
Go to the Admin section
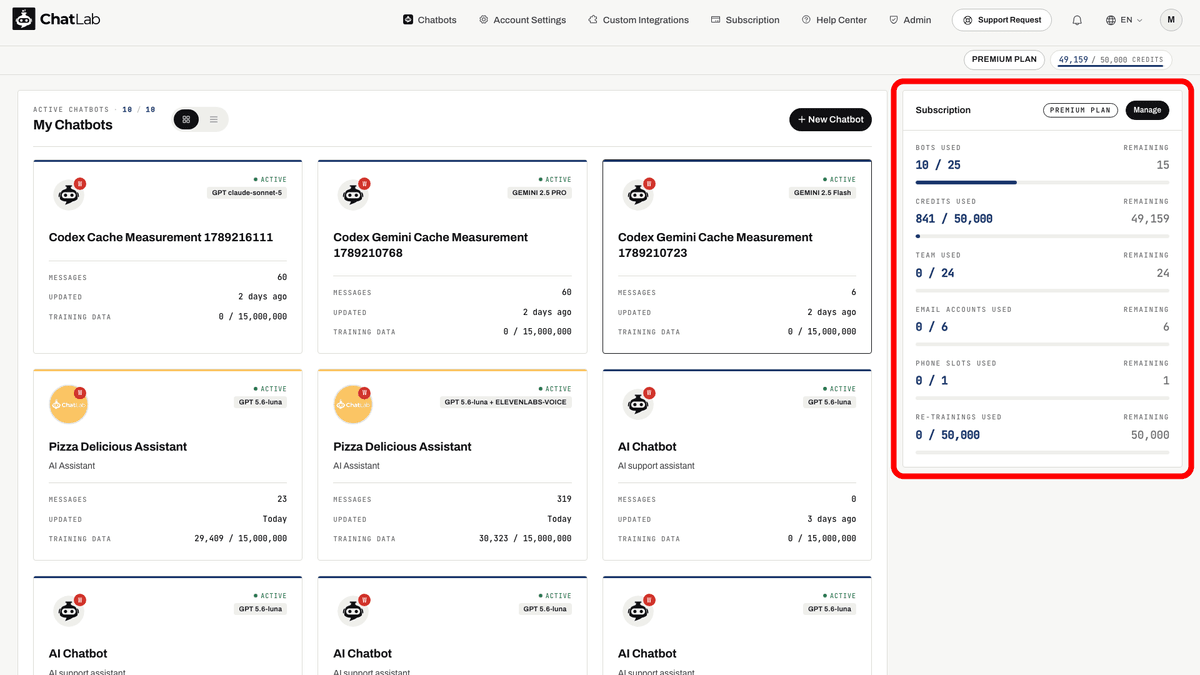pos(910,20)
